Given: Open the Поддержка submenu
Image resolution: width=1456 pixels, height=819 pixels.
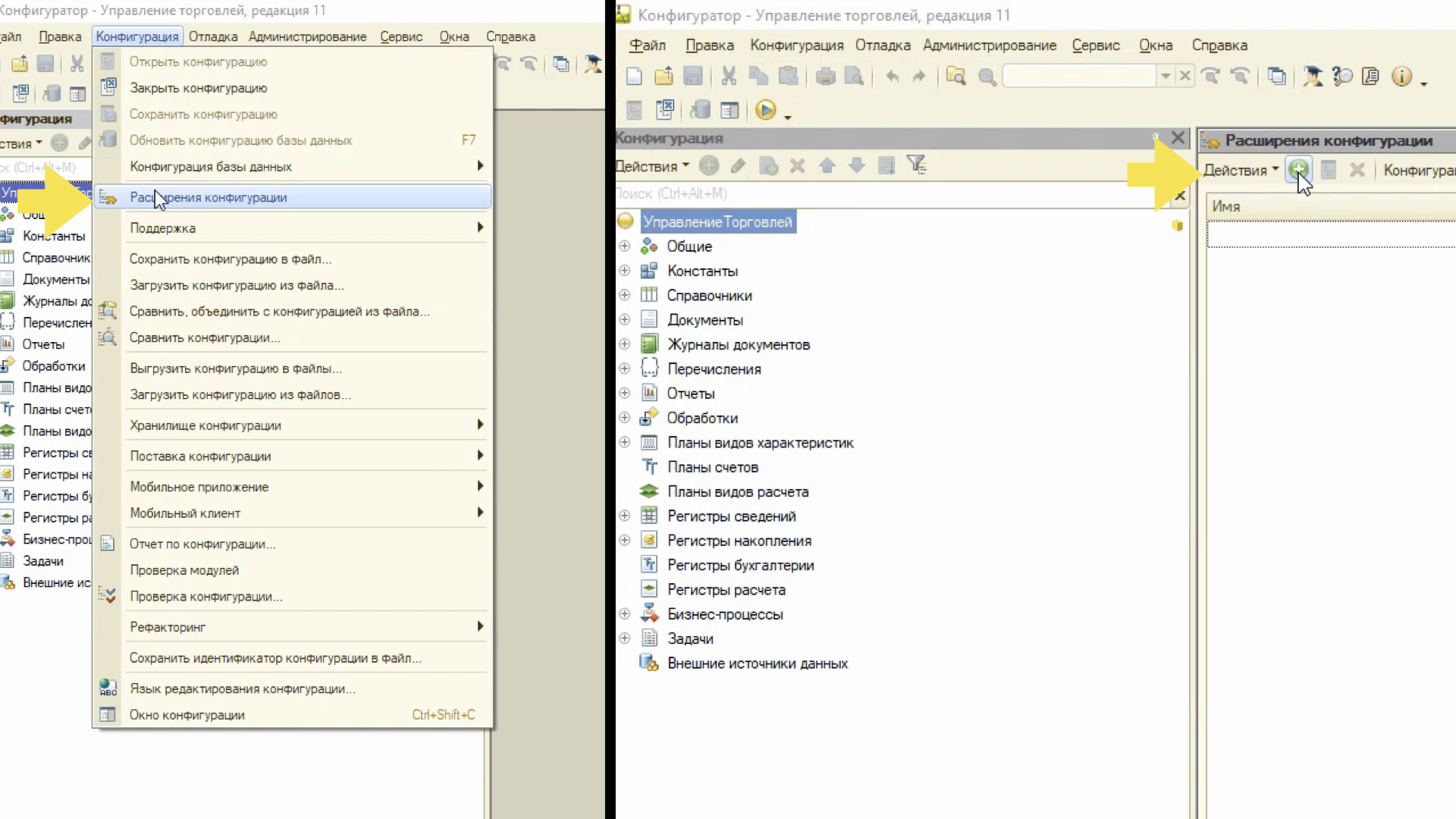Looking at the screenshot, I should coord(293,227).
